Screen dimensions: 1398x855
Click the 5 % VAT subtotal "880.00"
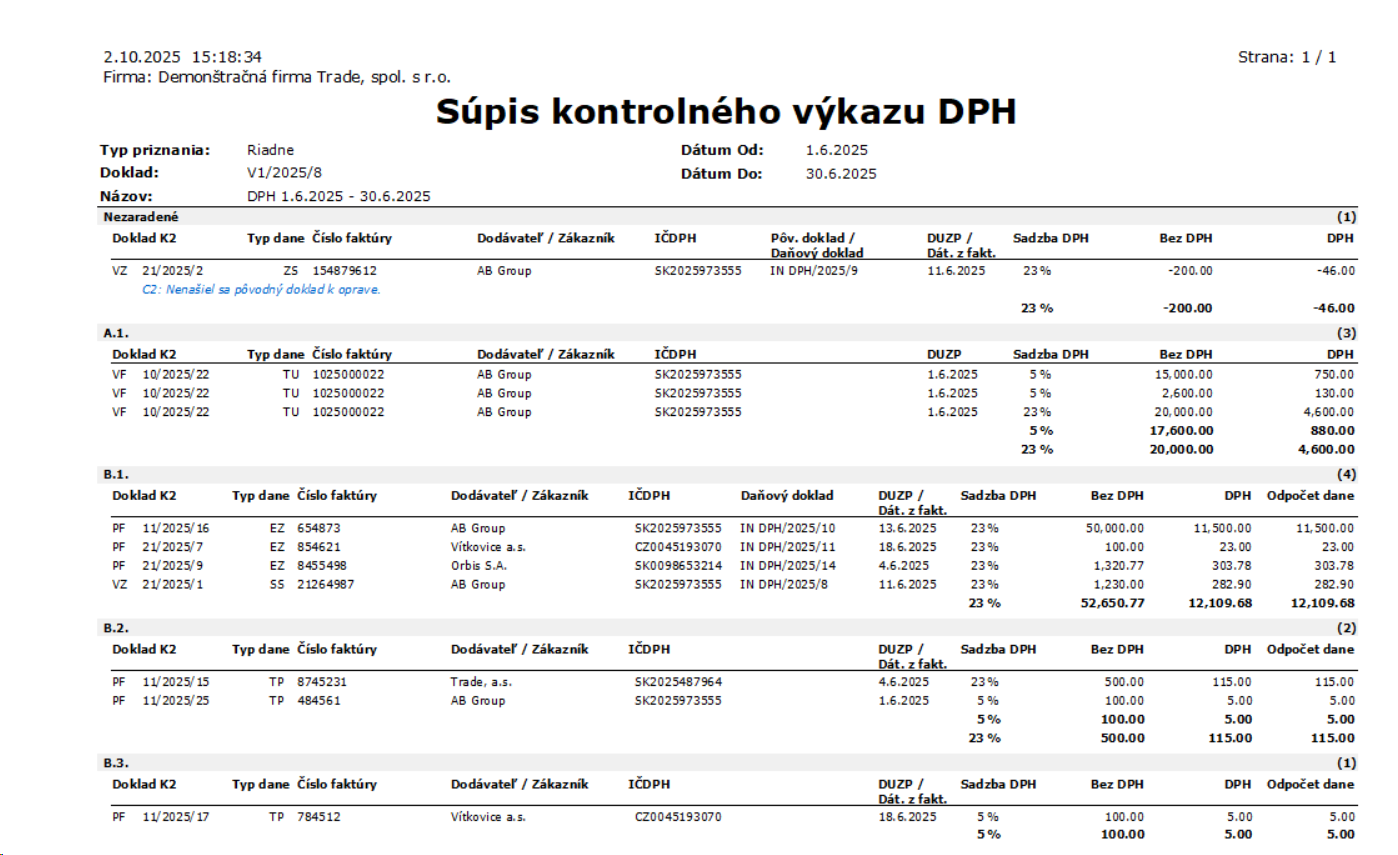point(1334,431)
